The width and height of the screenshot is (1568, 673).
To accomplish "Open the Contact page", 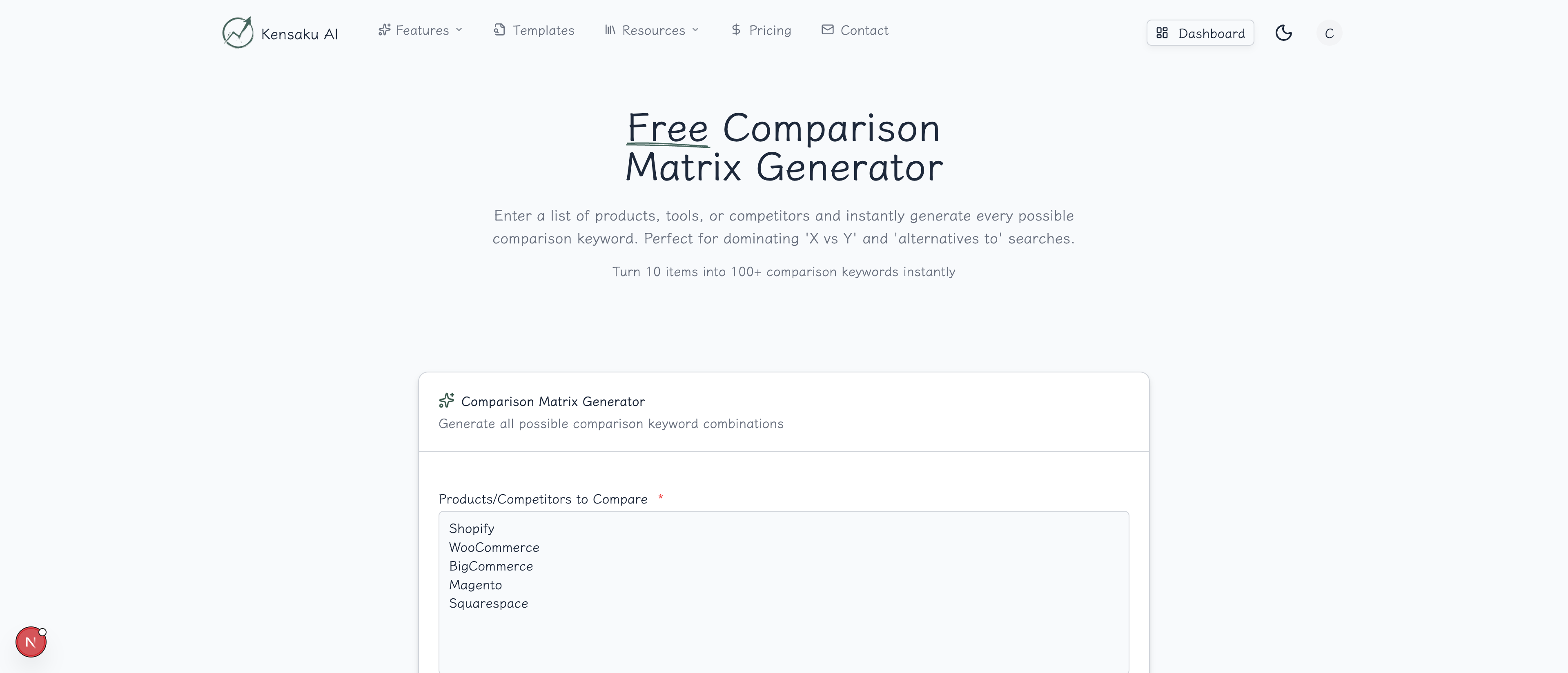I will pos(864,31).
